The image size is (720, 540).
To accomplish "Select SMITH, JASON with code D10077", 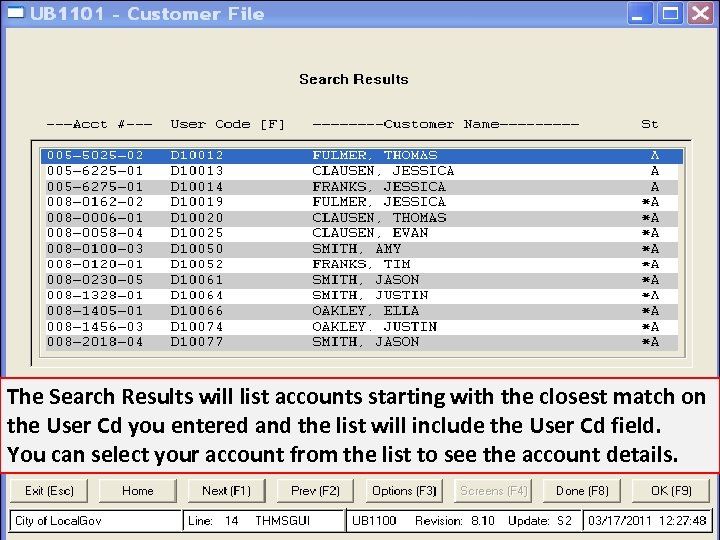I will click(x=362, y=342).
